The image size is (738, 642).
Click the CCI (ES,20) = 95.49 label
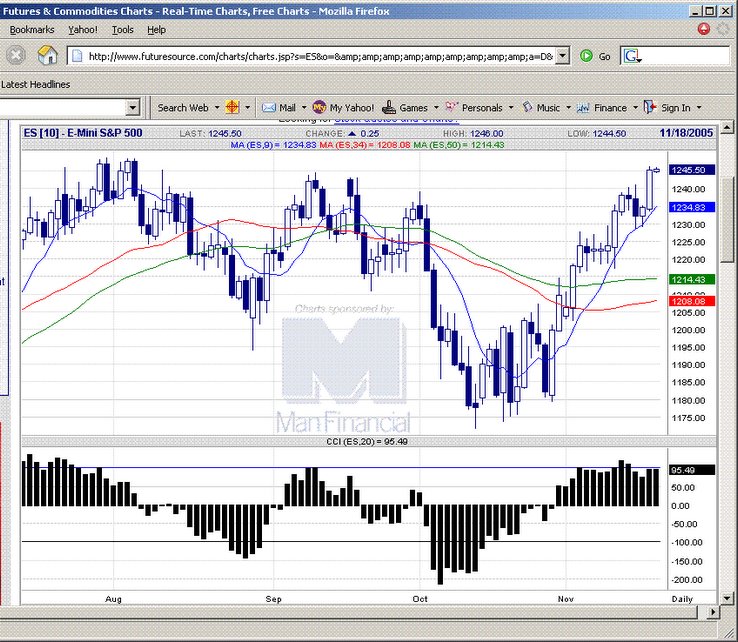(367, 441)
